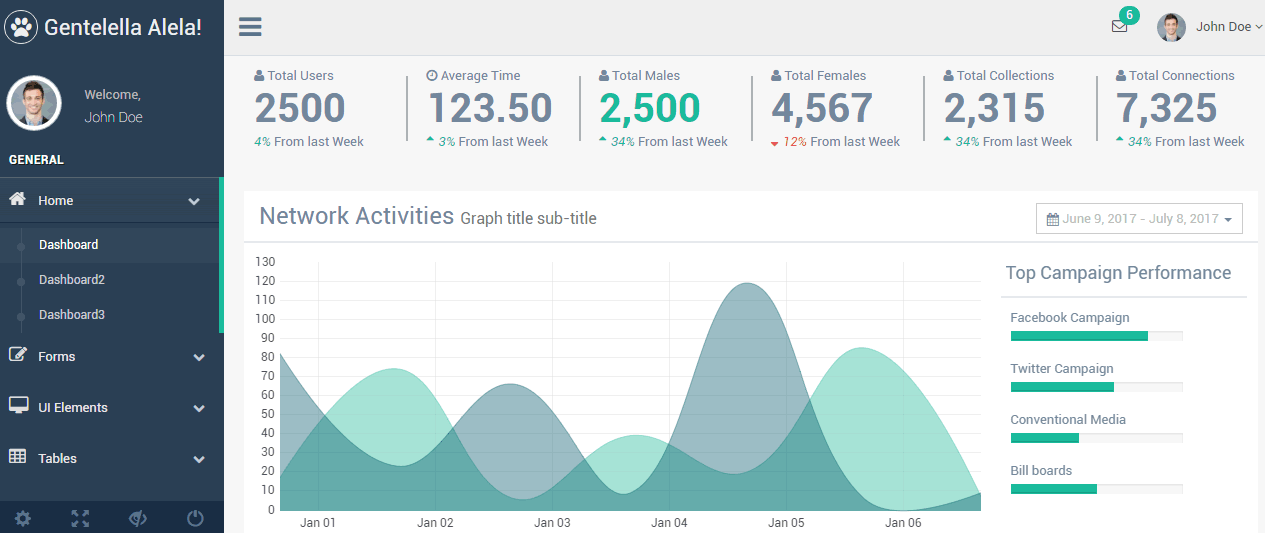Click the Gentelella Alela! title link
This screenshot has height=533, width=1265.
(123, 27)
